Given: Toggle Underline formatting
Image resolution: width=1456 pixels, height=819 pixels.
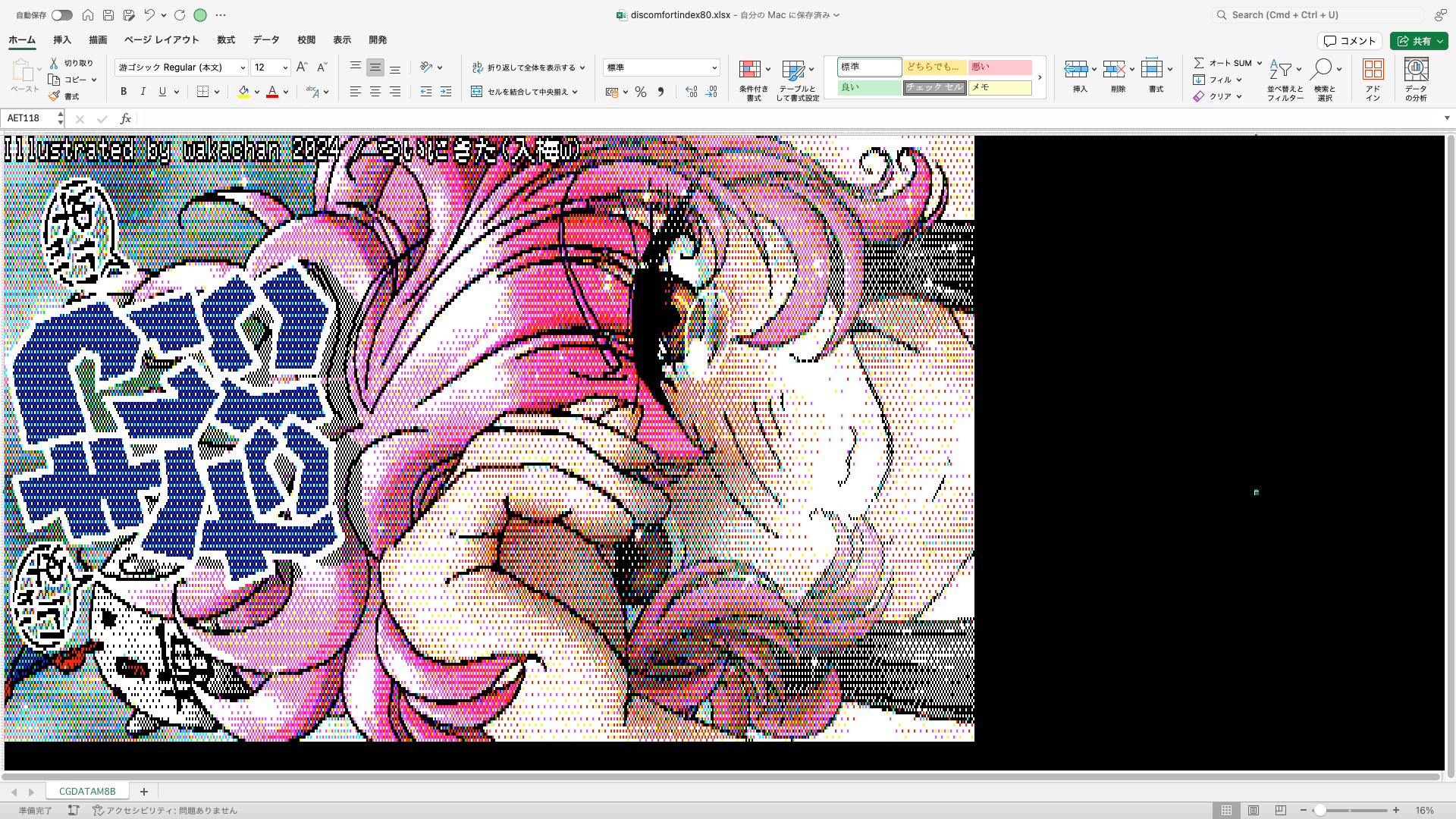Looking at the screenshot, I should click(162, 92).
